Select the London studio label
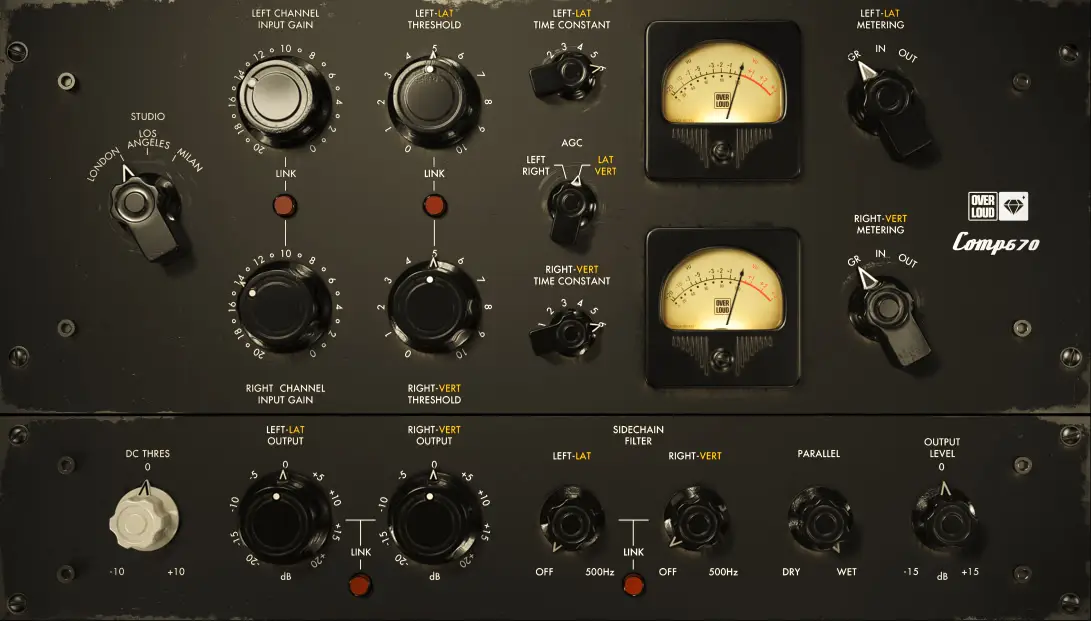The height and width of the screenshot is (621, 1091). (103, 165)
